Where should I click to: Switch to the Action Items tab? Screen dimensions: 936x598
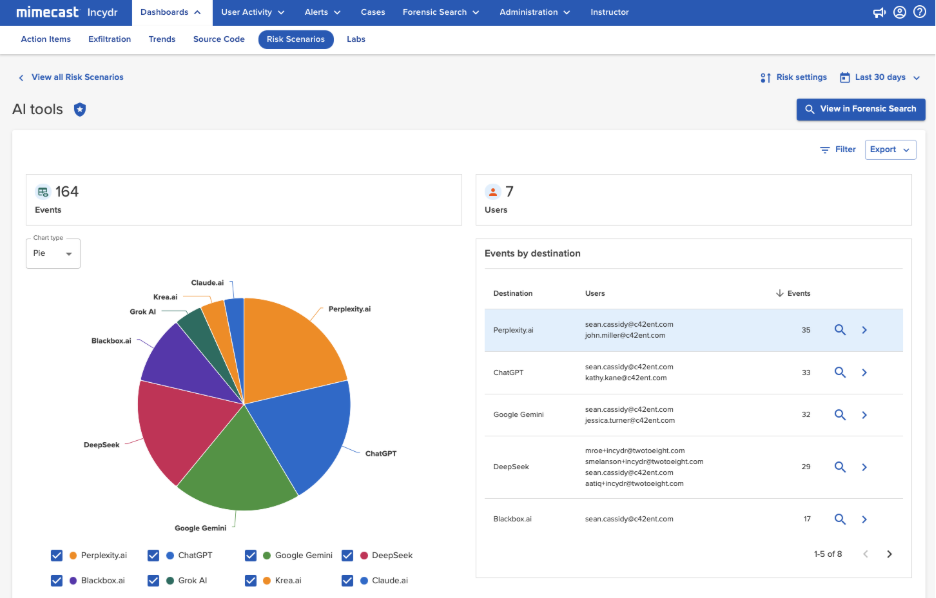point(45,39)
